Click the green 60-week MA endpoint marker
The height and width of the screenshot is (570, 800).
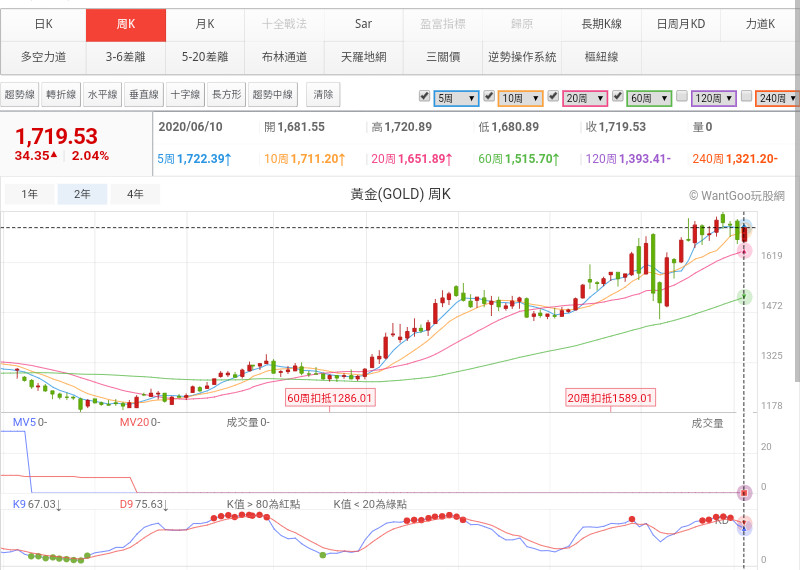click(744, 297)
